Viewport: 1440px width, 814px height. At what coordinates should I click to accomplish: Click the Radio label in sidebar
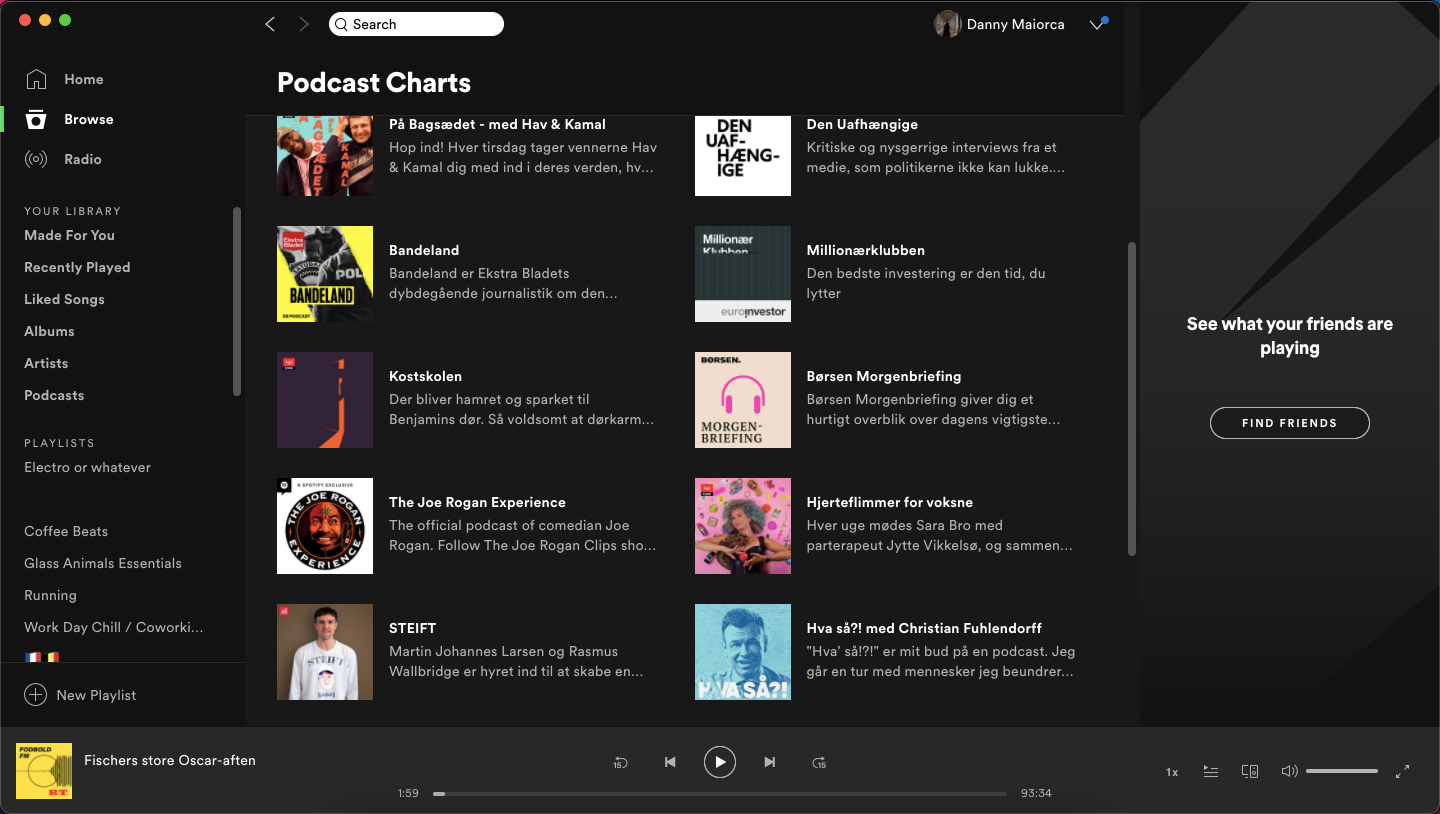[83, 159]
